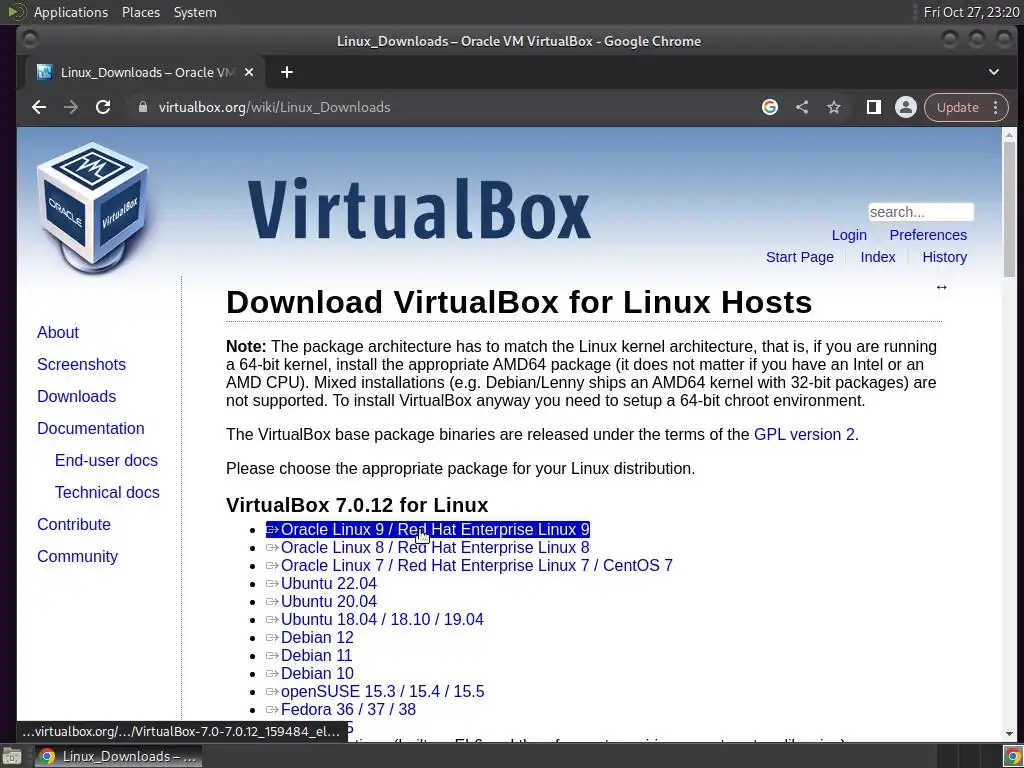Download Fedora 36 / 37 / 38 package
The height and width of the screenshot is (768, 1024).
tap(341, 709)
